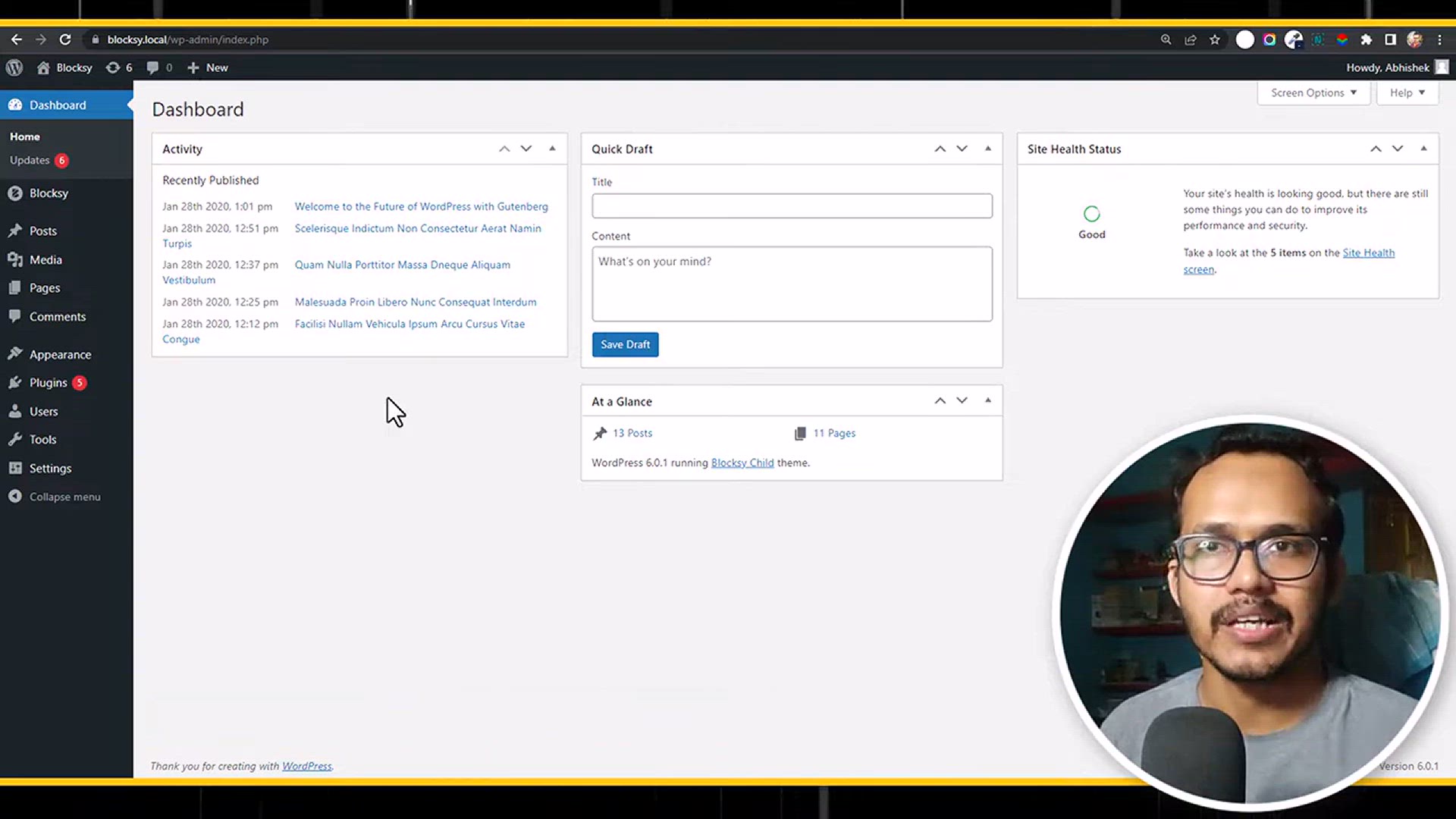Open Facilisi Nullam Vehicula Ipsum post link

pyautogui.click(x=409, y=324)
